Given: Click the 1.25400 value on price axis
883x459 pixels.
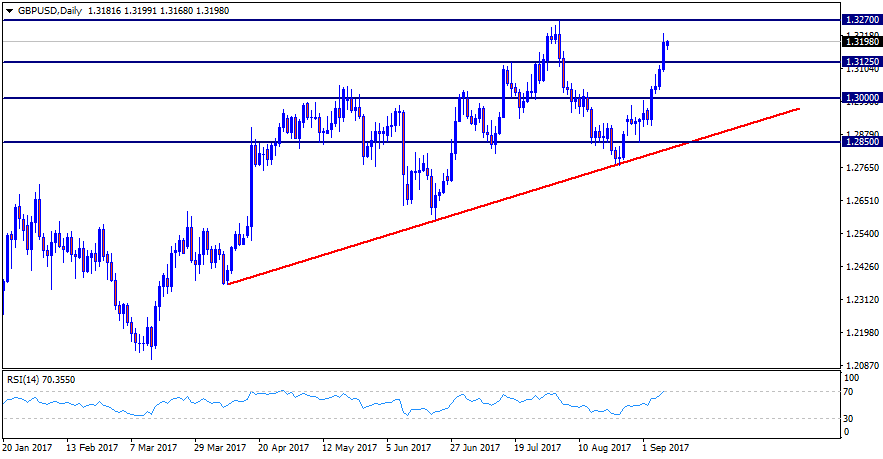Looking at the screenshot, I should tap(860, 234).
